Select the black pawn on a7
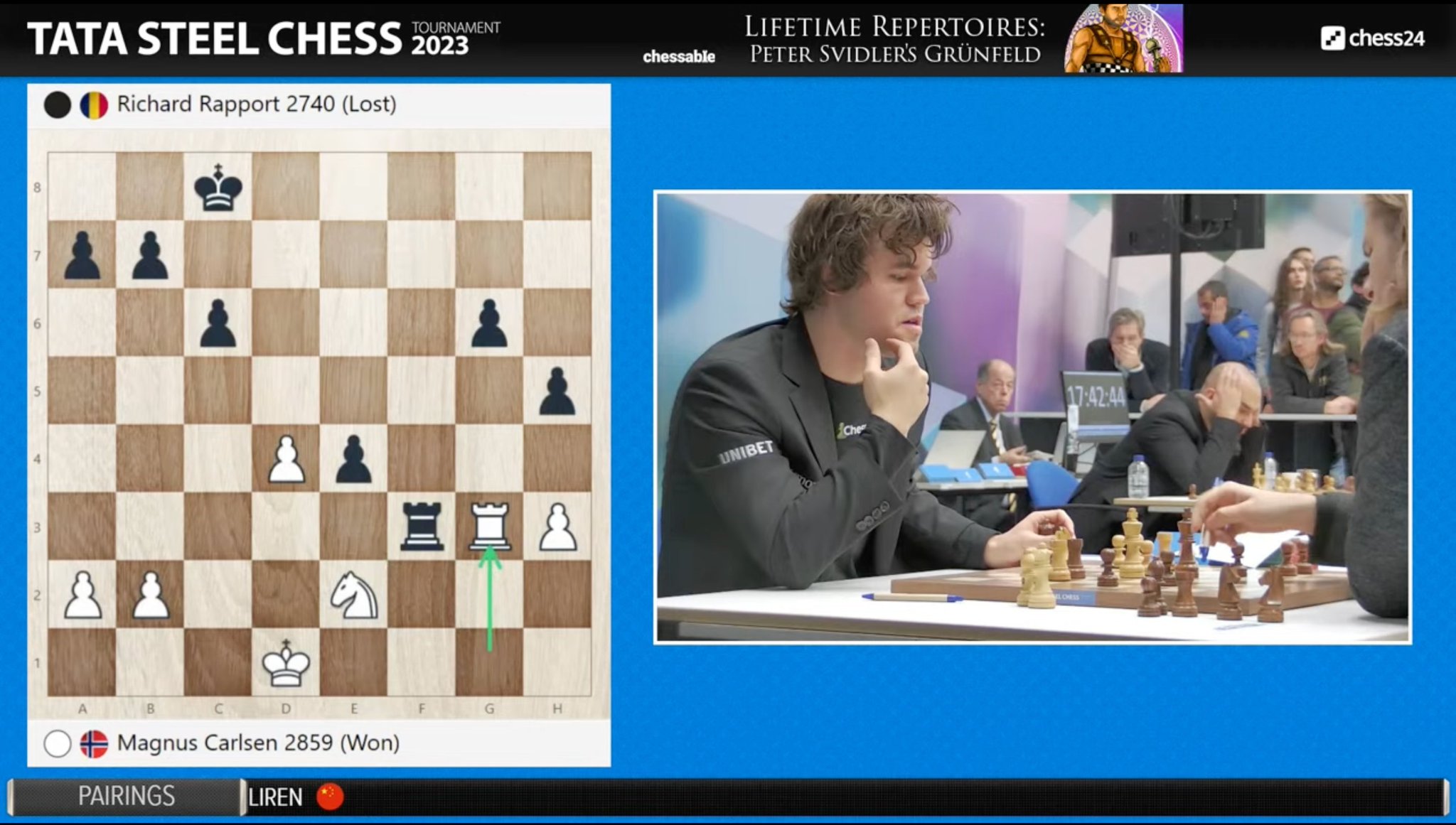 pos(82,255)
